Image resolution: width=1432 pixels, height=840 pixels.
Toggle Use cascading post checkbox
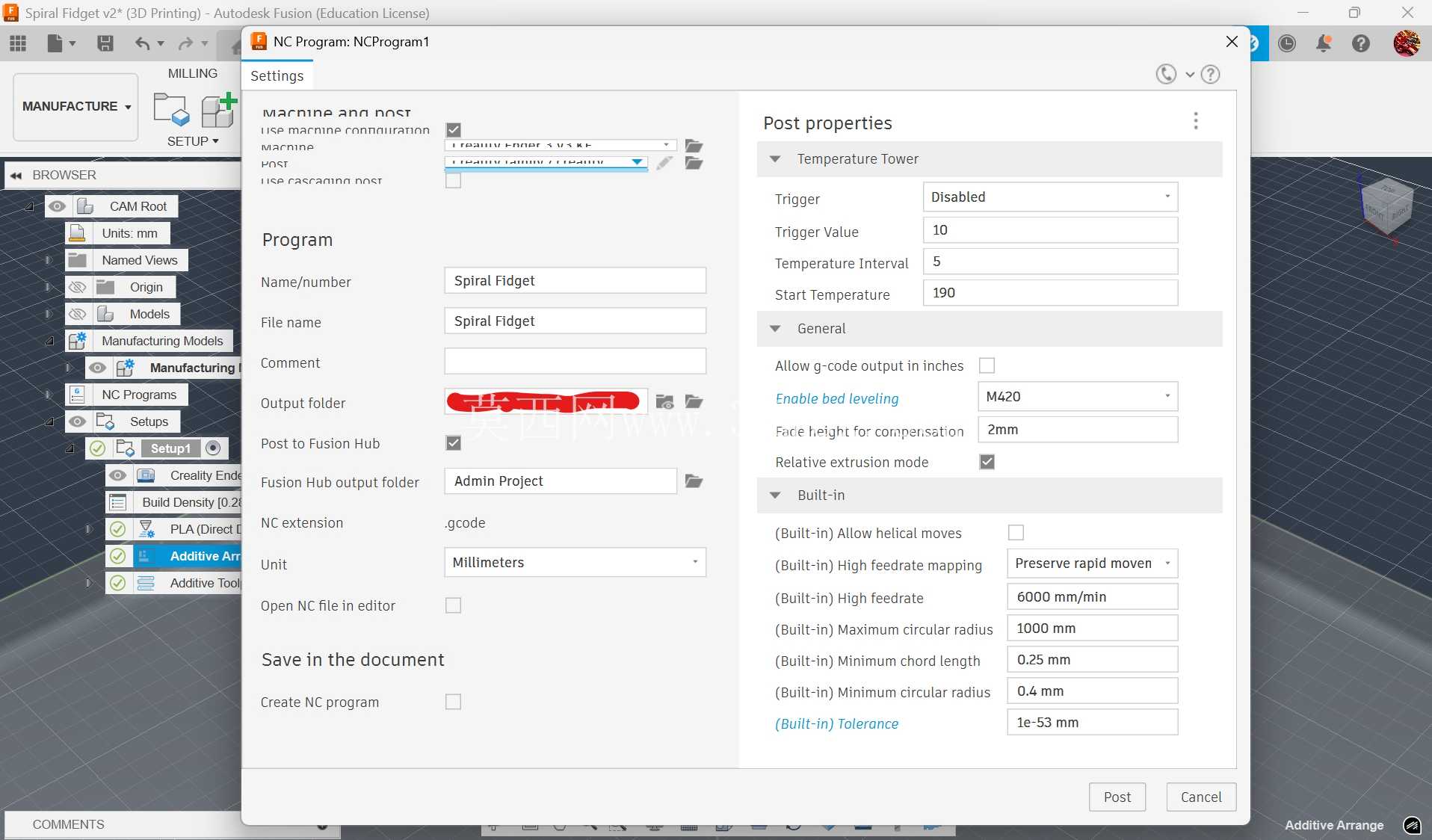pos(453,180)
